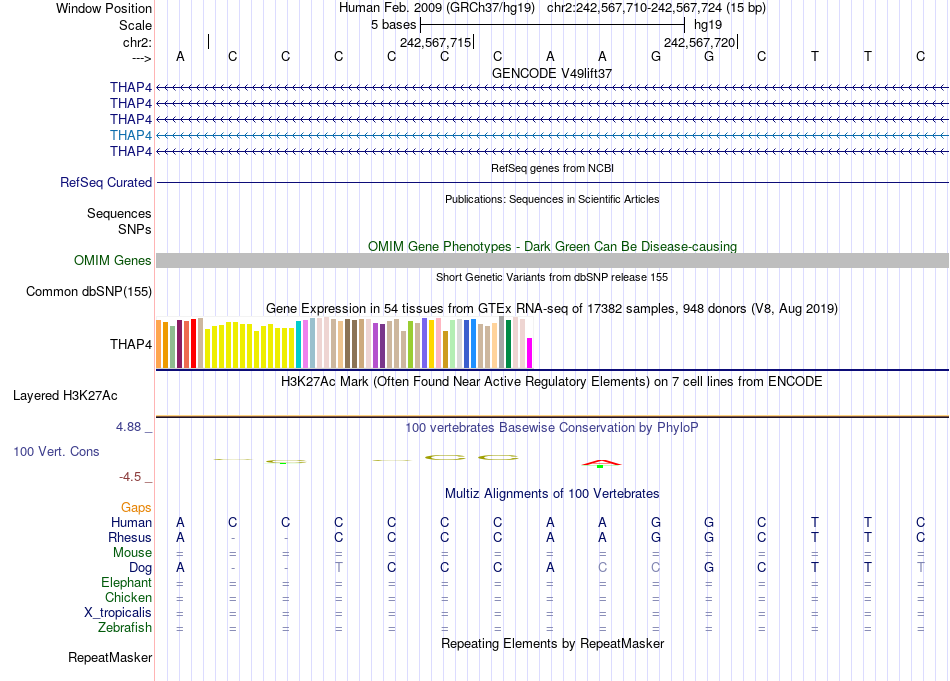Click the light blue THAP4 transcript label
This screenshot has height=681, width=950.
pos(131,135)
